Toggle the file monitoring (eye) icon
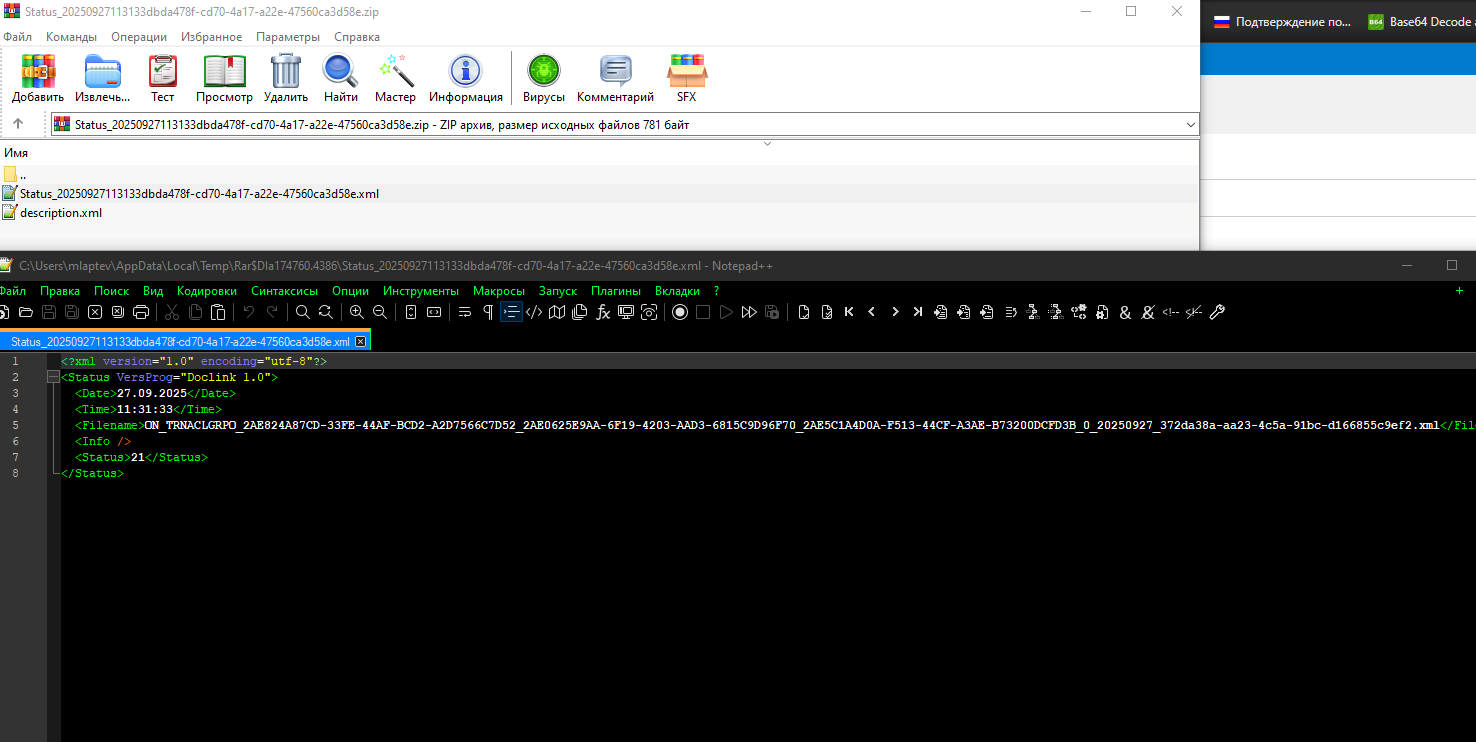Image resolution: width=1476 pixels, height=742 pixels. [x=649, y=312]
